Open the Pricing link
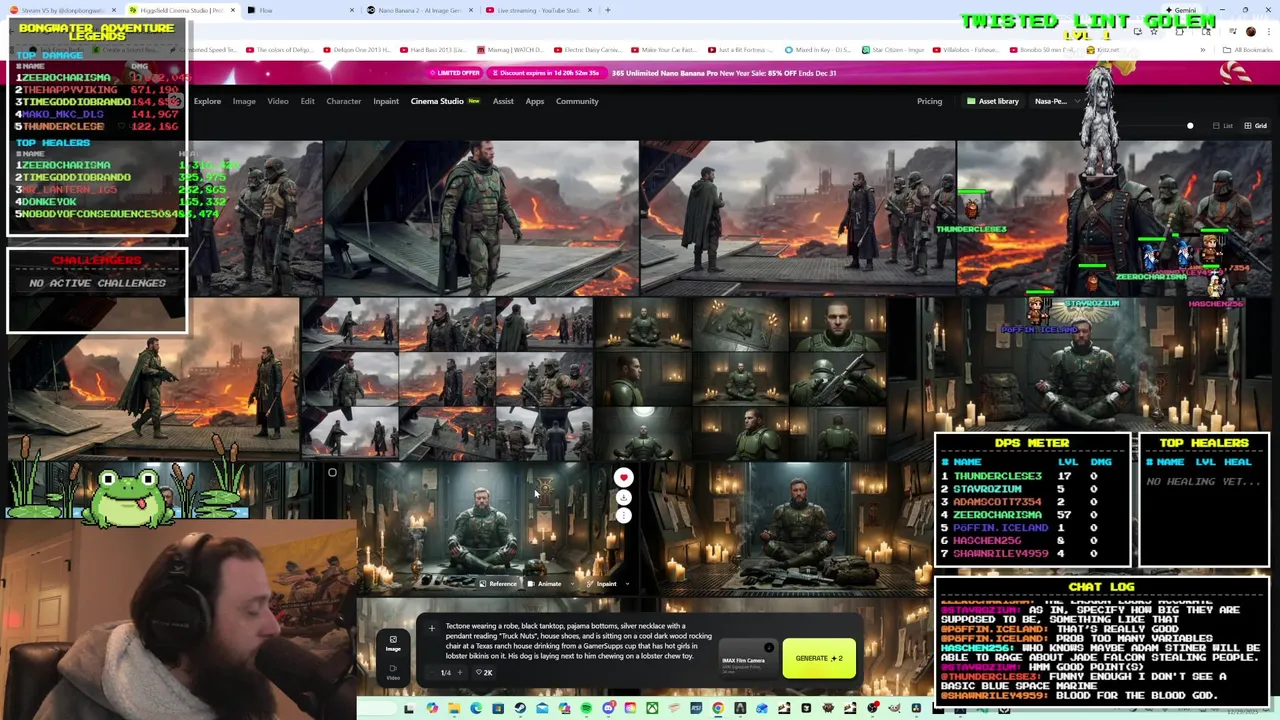 pos(929,101)
